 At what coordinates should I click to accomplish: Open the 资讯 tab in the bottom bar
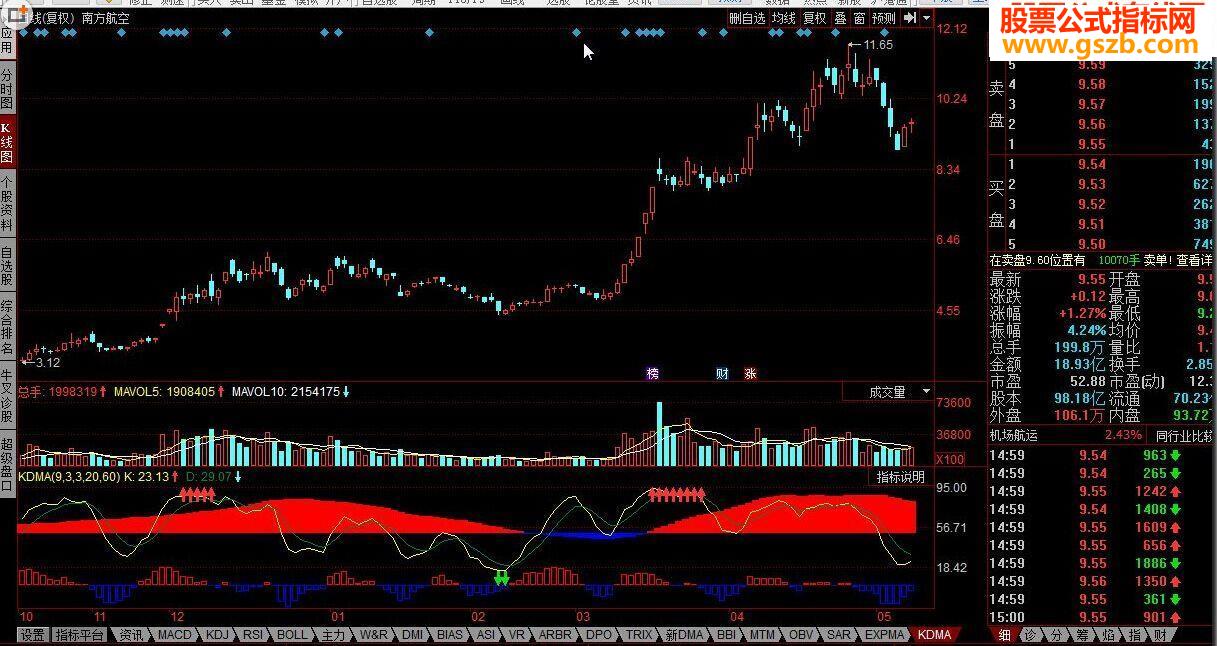131,635
